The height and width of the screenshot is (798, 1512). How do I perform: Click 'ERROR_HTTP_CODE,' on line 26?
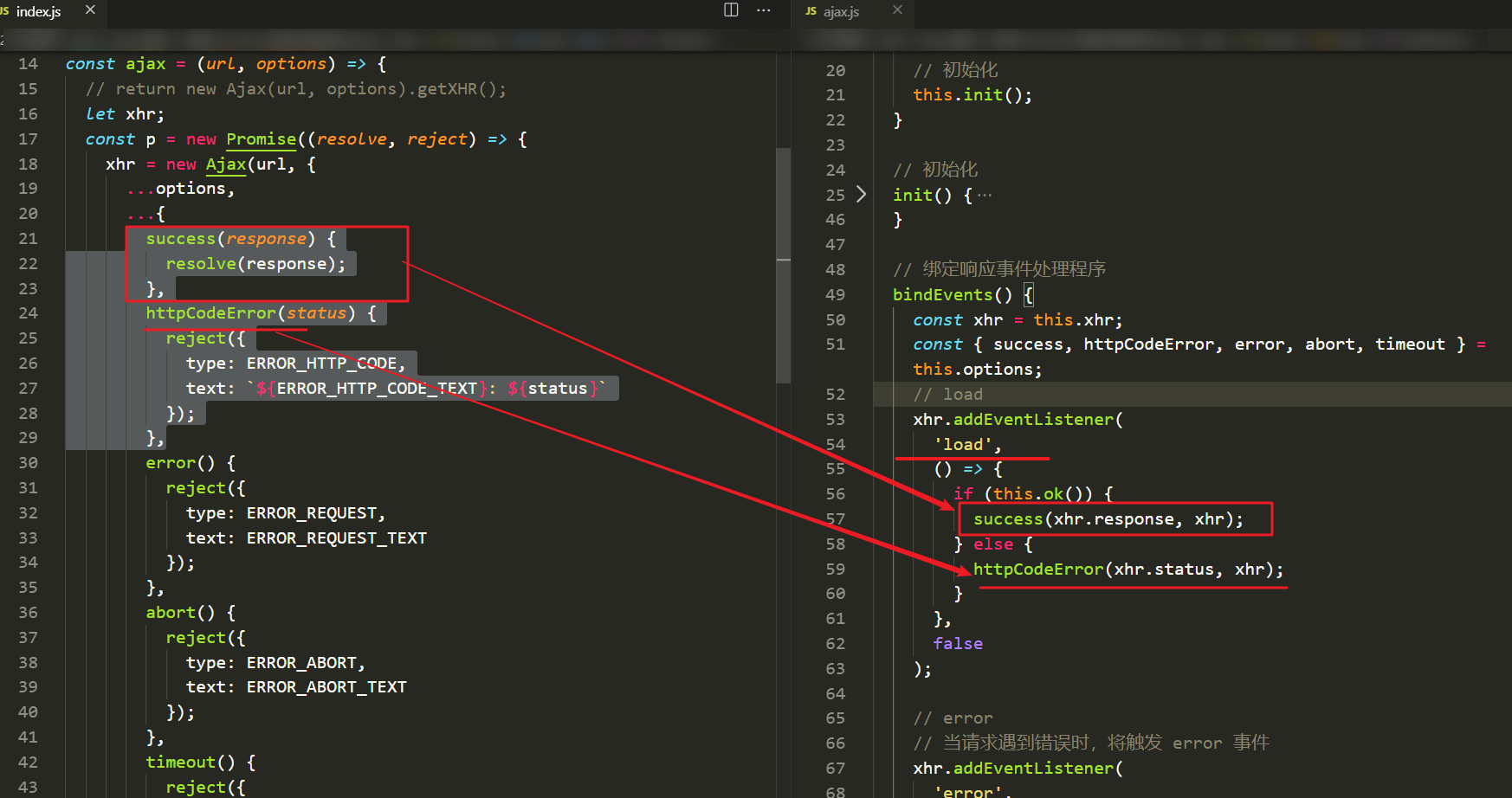click(x=326, y=364)
